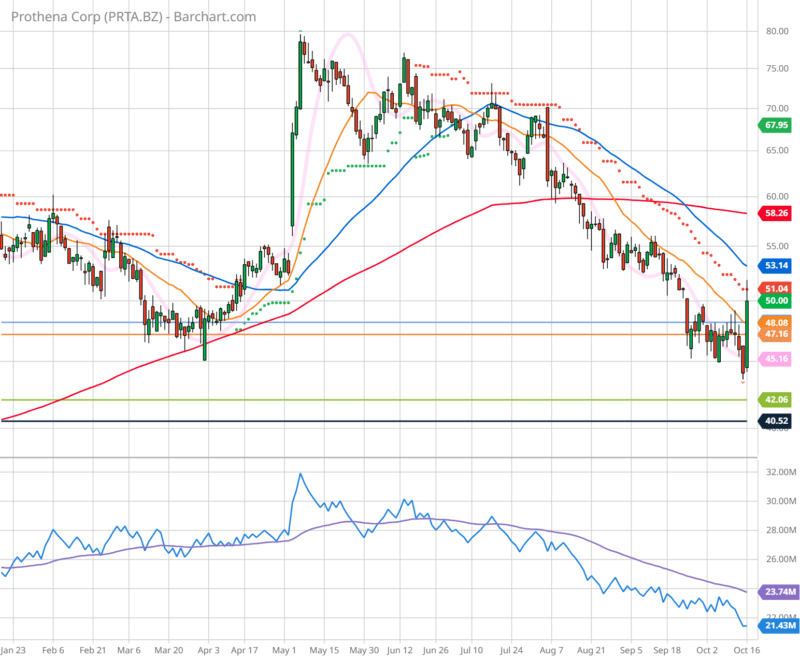
Task: Click the Sep 5 date label
Action: coord(631,650)
